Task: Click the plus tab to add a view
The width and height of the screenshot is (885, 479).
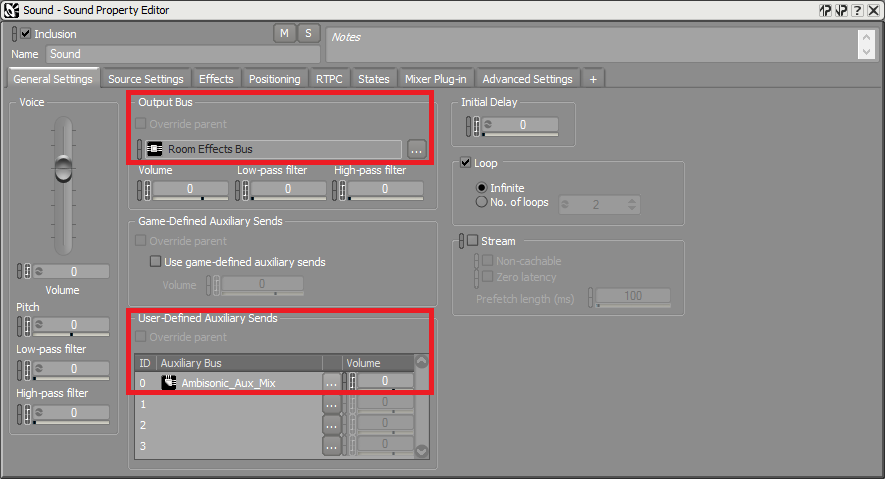Action: click(593, 79)
